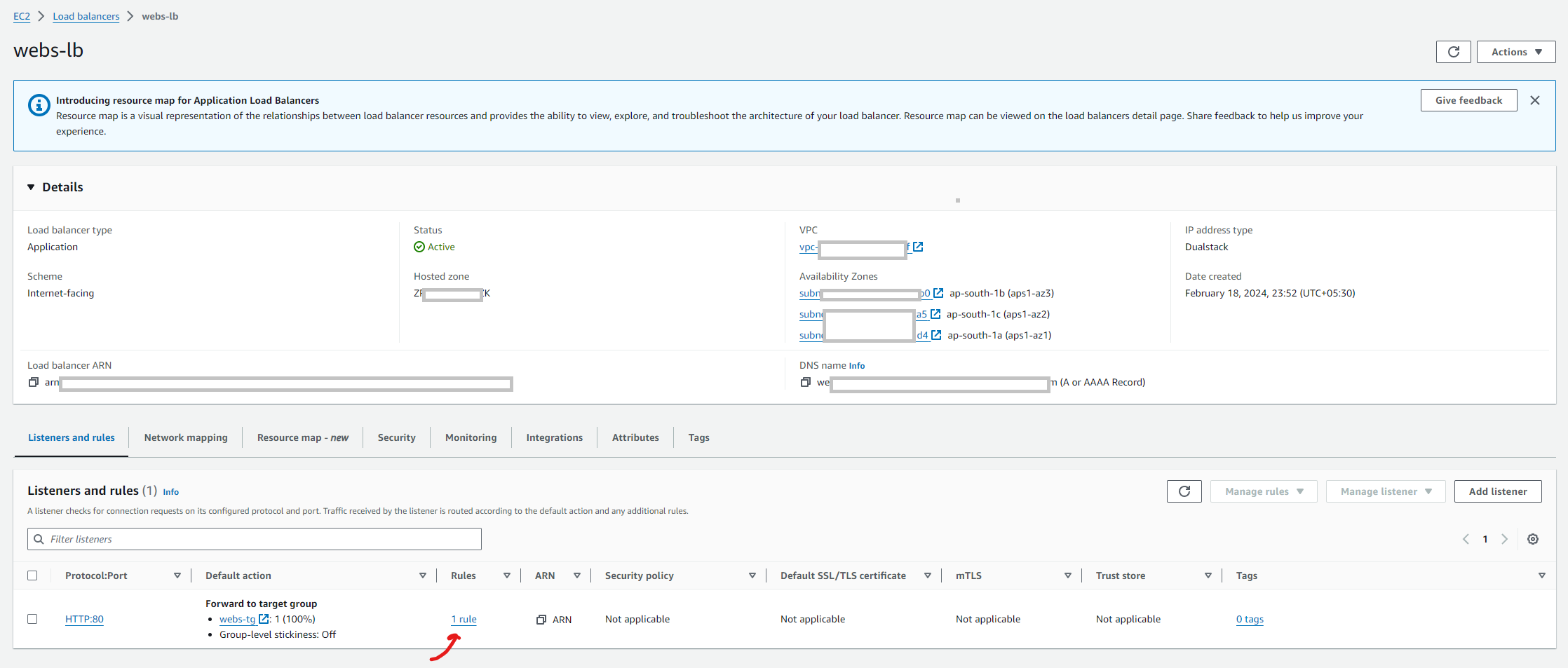Refresh the Listeners and rules table
The height and width of the screenshot is (668, 1568).
pos(1184,491)
